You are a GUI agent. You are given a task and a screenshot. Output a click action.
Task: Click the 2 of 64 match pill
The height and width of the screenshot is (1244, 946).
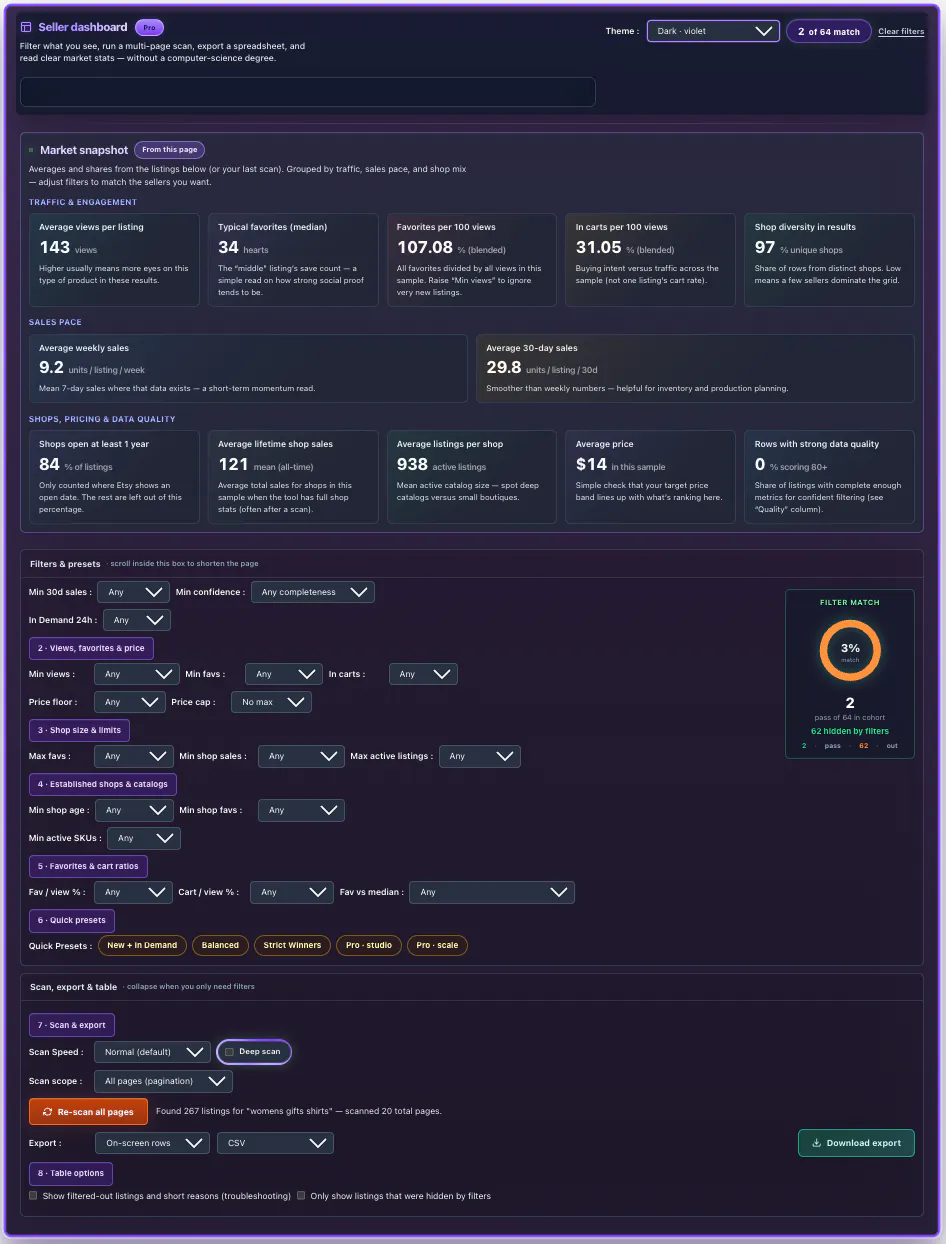(829, 32)
